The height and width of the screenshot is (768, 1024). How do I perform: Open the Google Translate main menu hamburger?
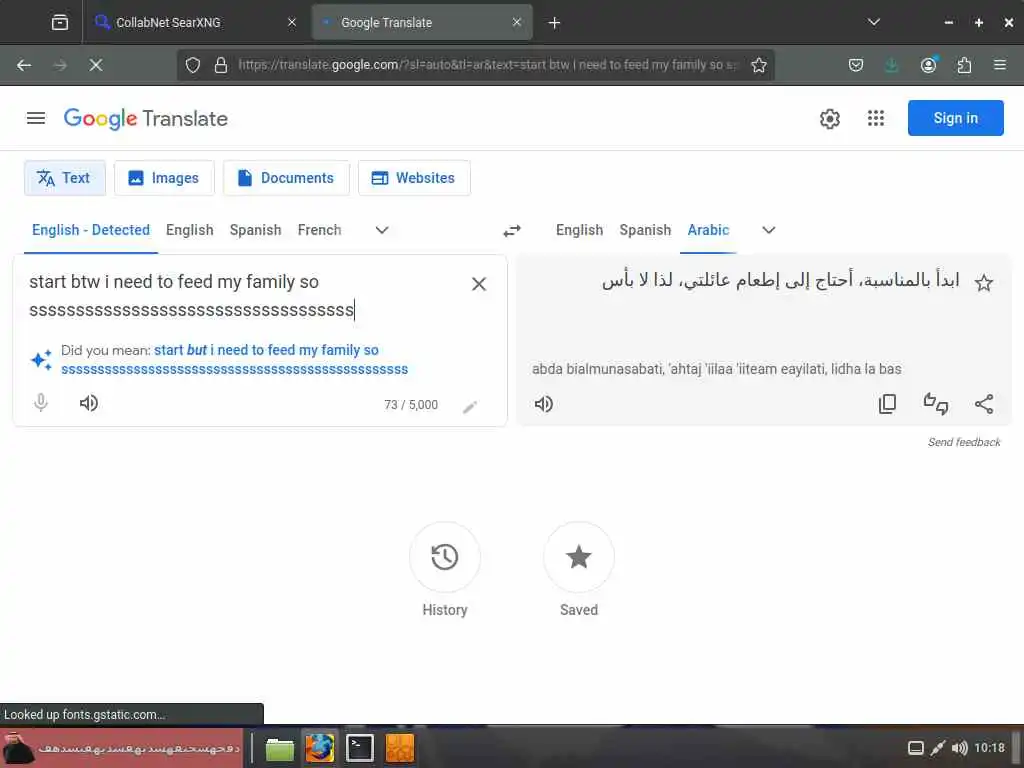(x=36, y=118)
